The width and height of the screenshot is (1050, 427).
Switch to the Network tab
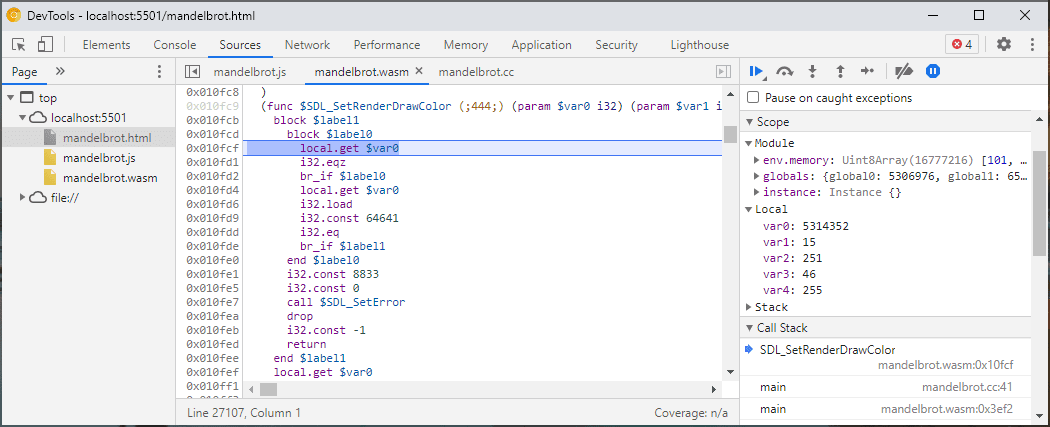tap(307, 45)
